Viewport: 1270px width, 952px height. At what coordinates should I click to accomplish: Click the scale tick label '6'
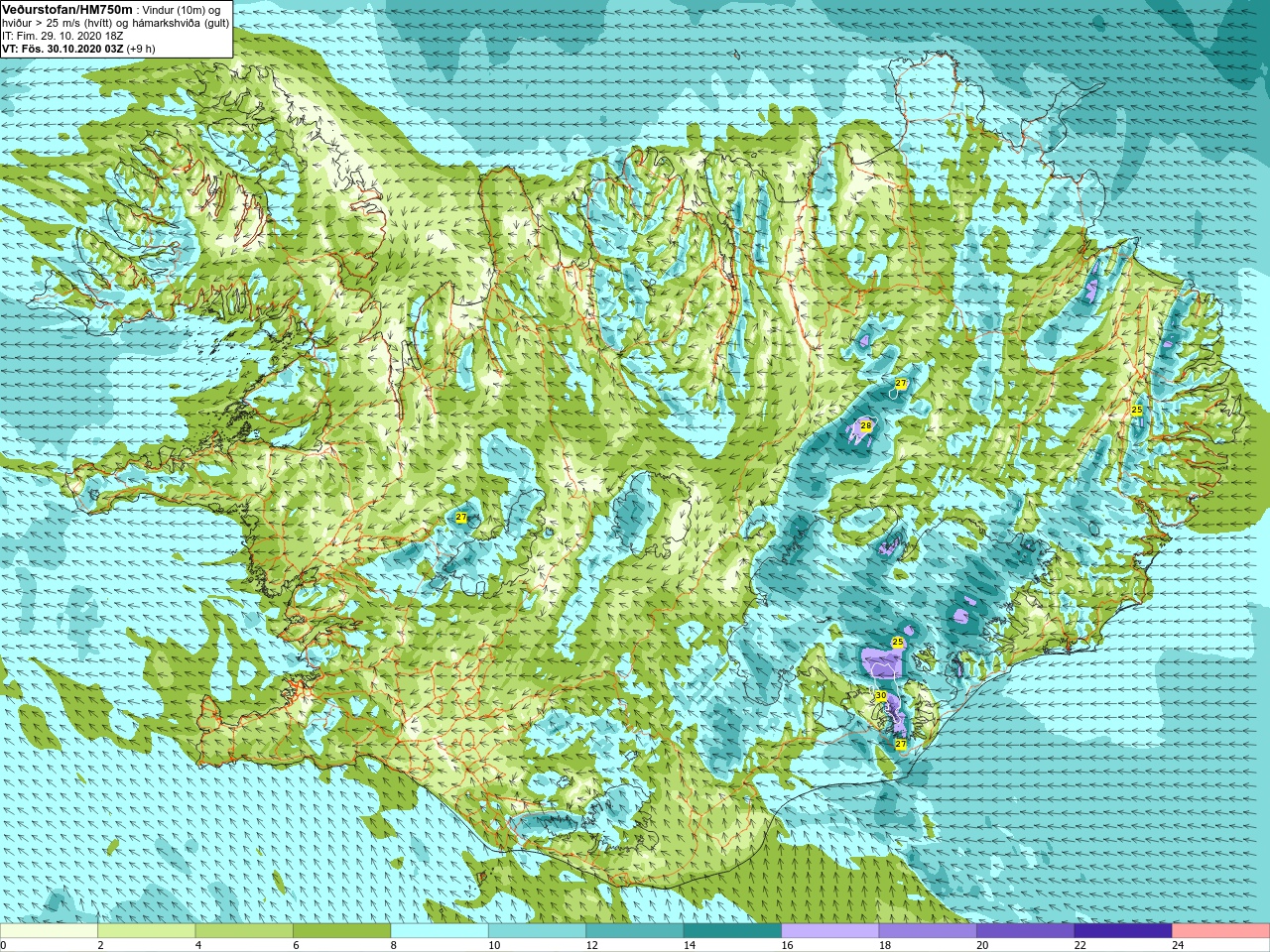pyautogui.click(x=295, y=945)
